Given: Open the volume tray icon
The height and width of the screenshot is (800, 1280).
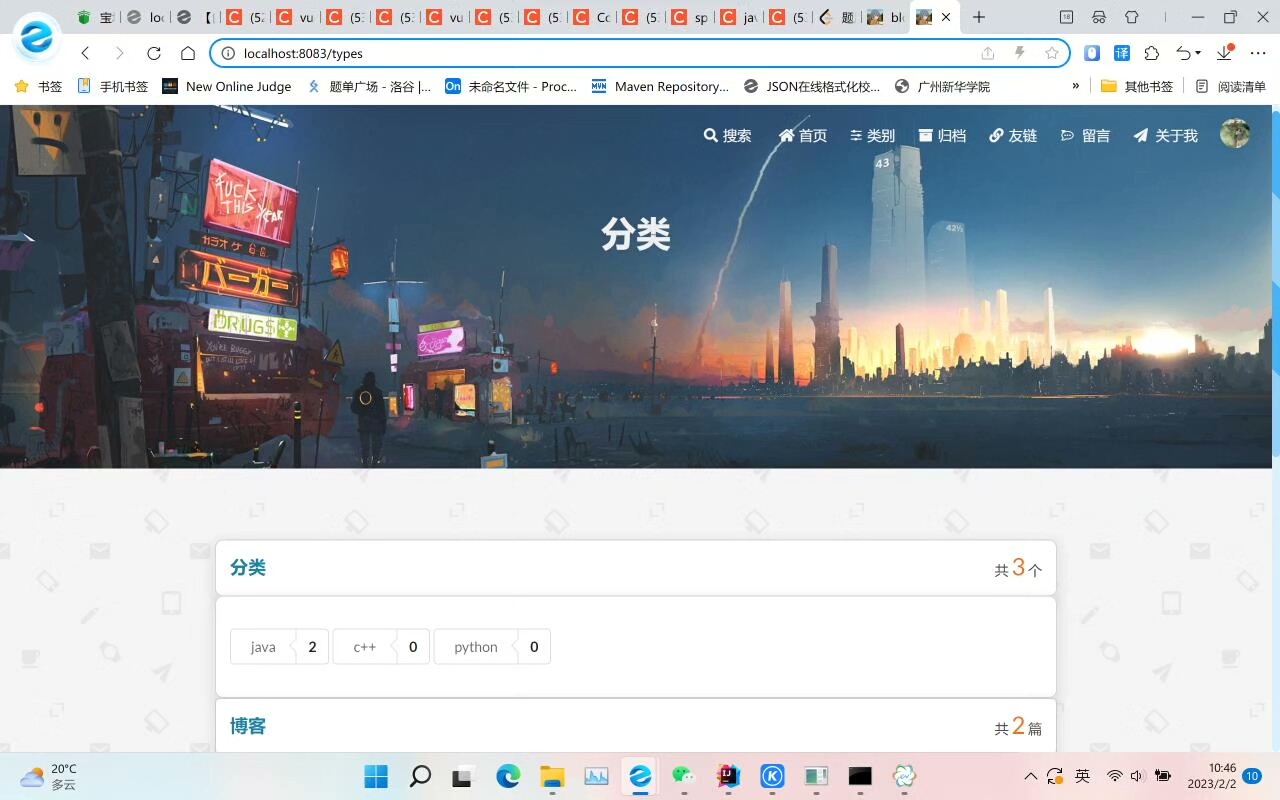Looking at the screenshot, I should (x=1136, y=776).
